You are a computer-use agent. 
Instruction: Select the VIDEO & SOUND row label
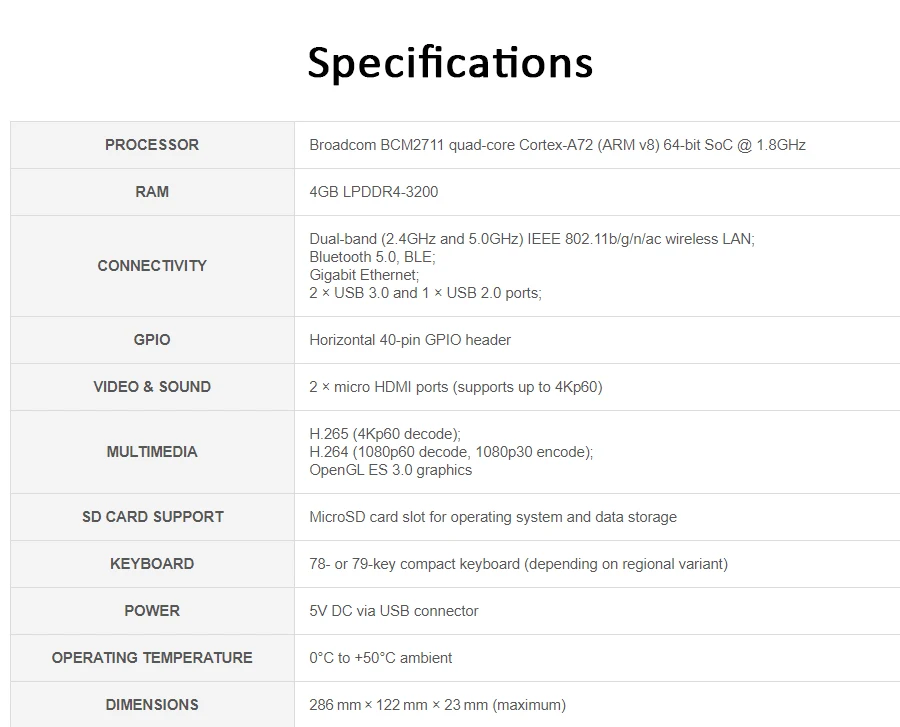click(152, 387)
